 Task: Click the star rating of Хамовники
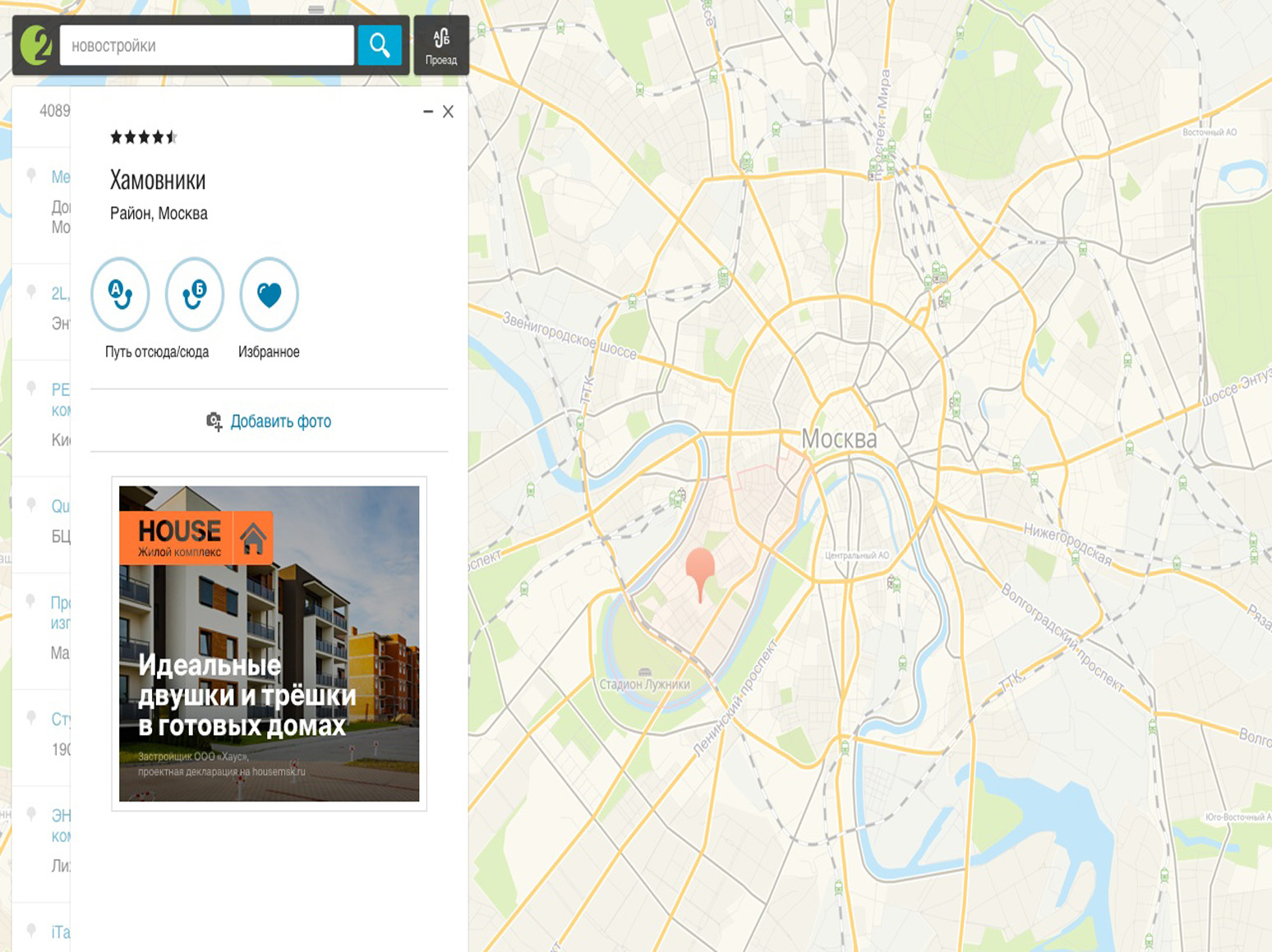144,137
